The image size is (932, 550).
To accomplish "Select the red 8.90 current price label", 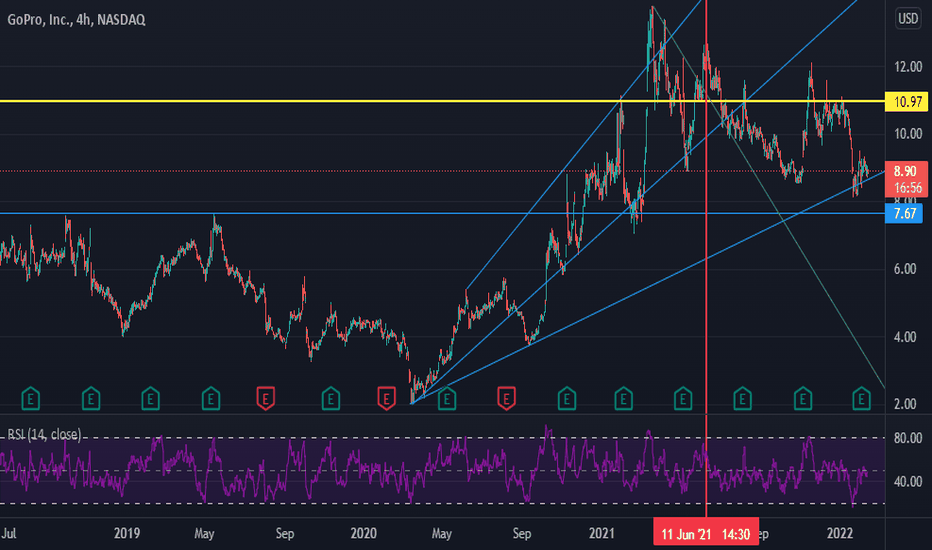I will (906, 171).
